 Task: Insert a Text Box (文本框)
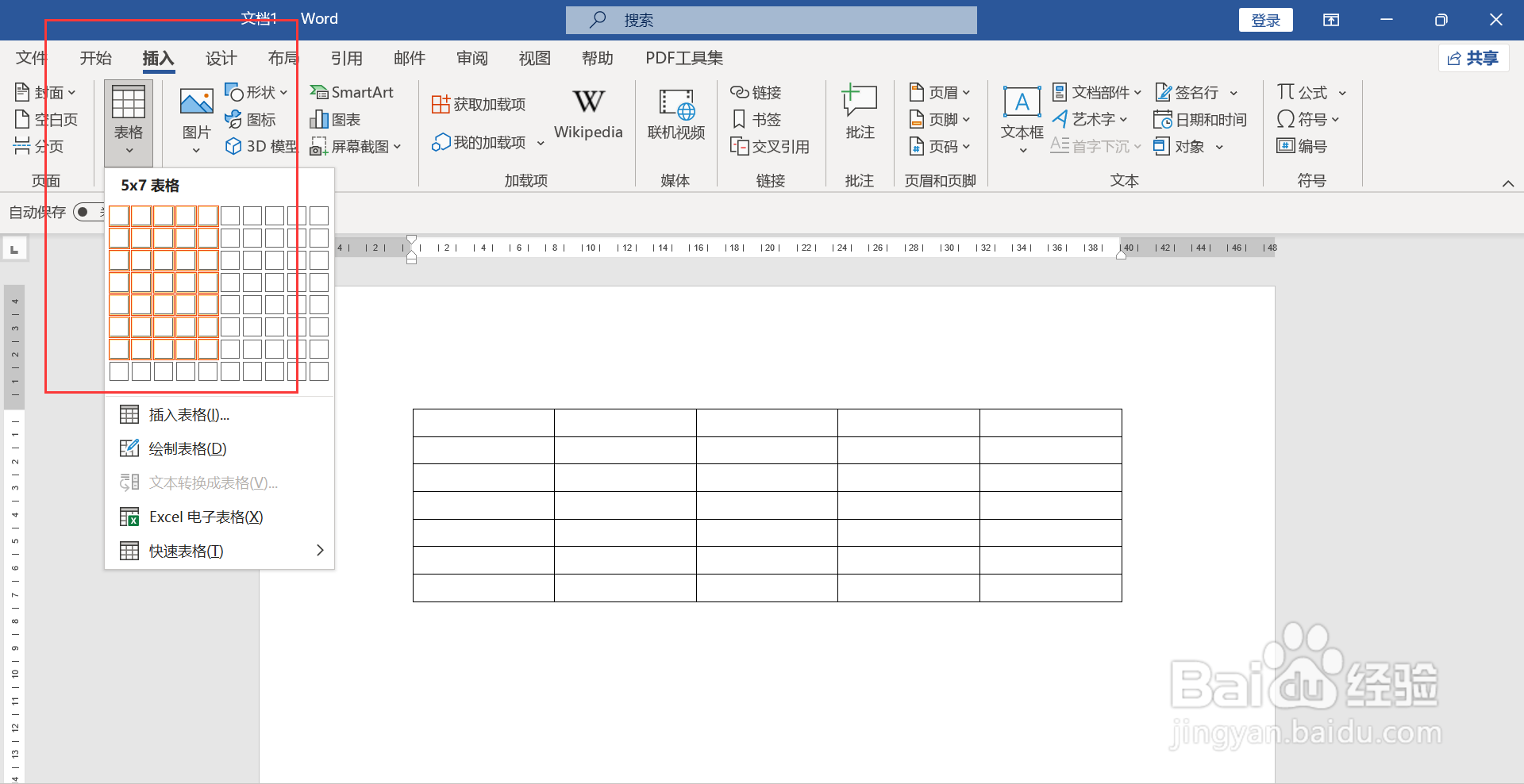1022,113
